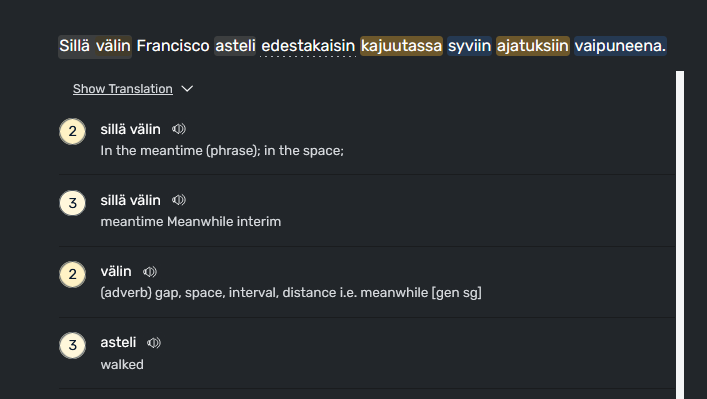The width and height of the screenshot is (707, 399).
Task: Click status badge 2 beside 'välin'
Action: point(73,274)
